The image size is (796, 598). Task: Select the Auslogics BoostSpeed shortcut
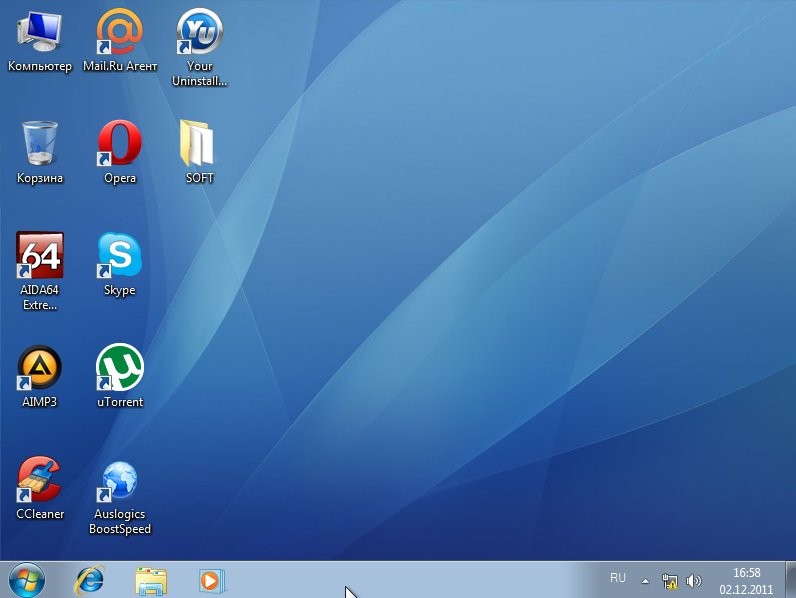tap(120, 497)
